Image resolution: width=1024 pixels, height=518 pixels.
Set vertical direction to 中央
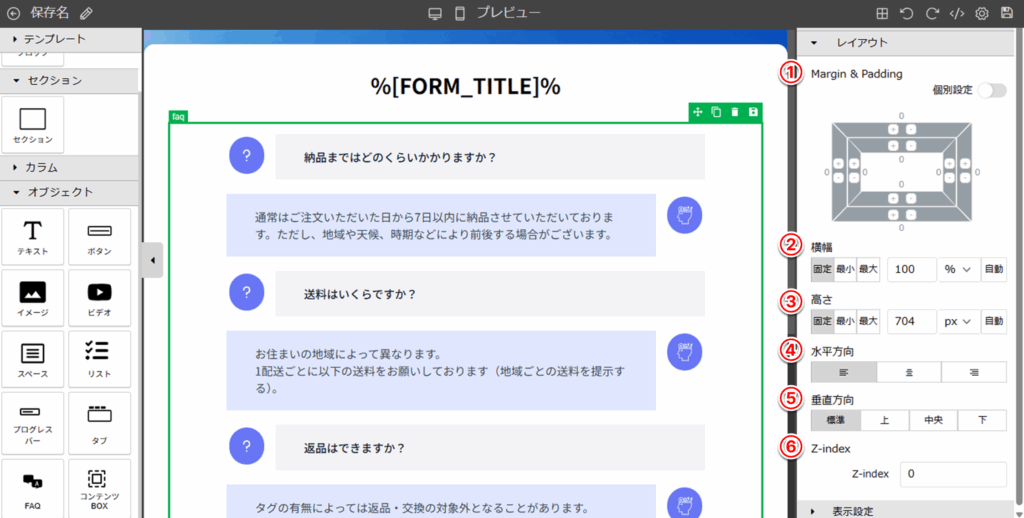point(933,421)
